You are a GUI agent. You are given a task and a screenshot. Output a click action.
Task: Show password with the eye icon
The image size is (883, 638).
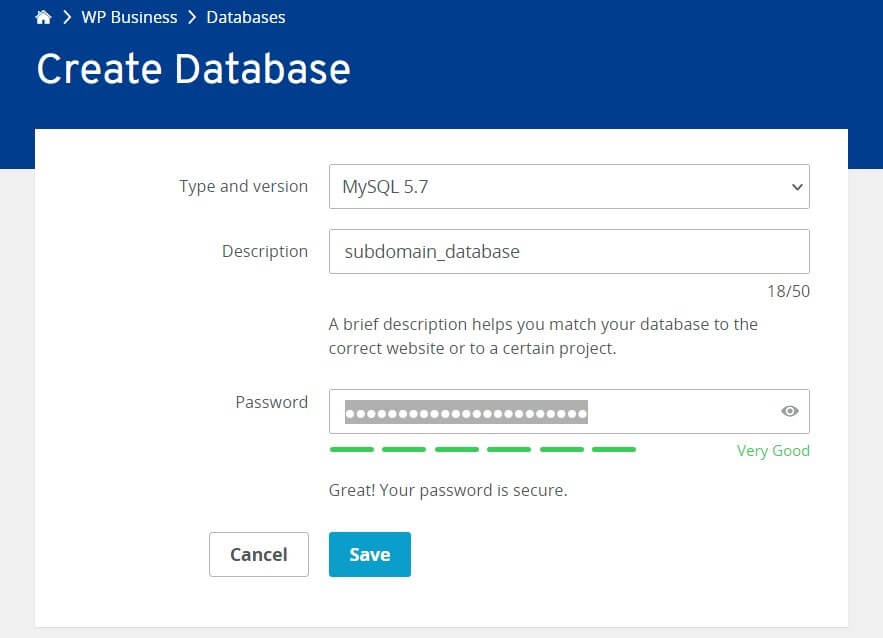790,411
